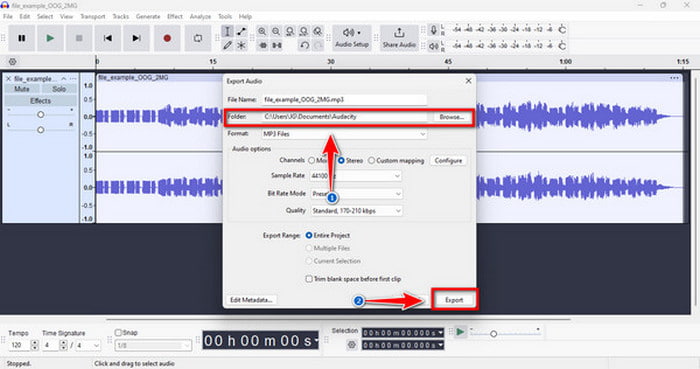The width and height of the screenshot is (700, 369).
Task: Check Trim blank space before first clip
Action: pyautogui.click(x=308, y=279)
